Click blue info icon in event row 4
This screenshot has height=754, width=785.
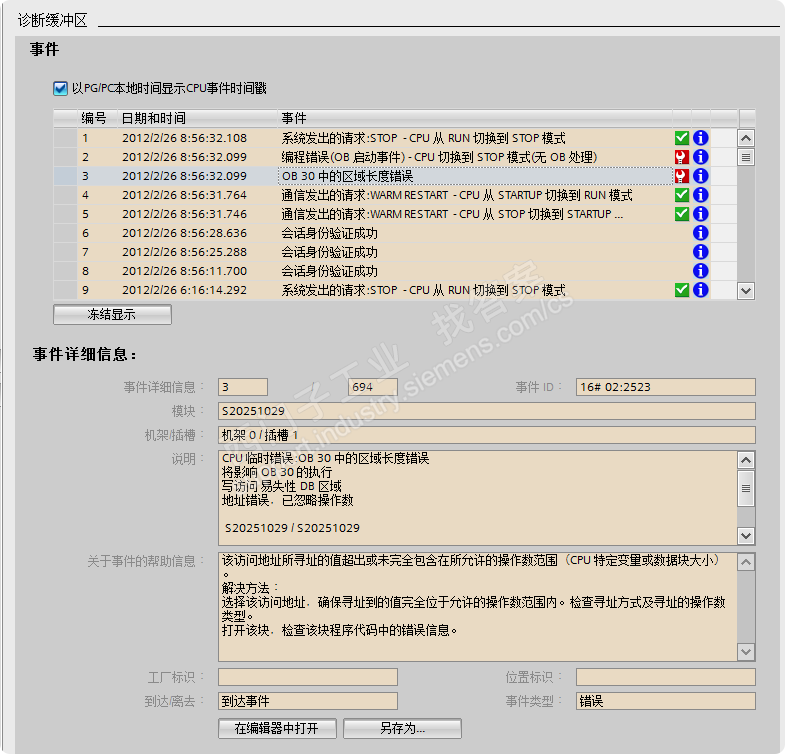coord(700,195)
